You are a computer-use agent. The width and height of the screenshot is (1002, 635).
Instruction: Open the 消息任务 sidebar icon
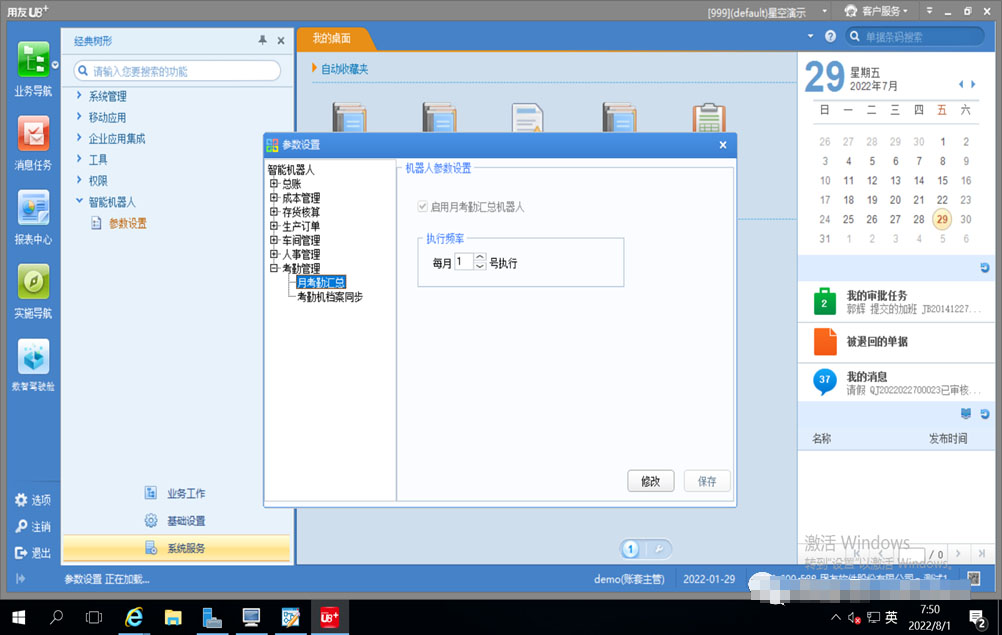tap(33, 135)
